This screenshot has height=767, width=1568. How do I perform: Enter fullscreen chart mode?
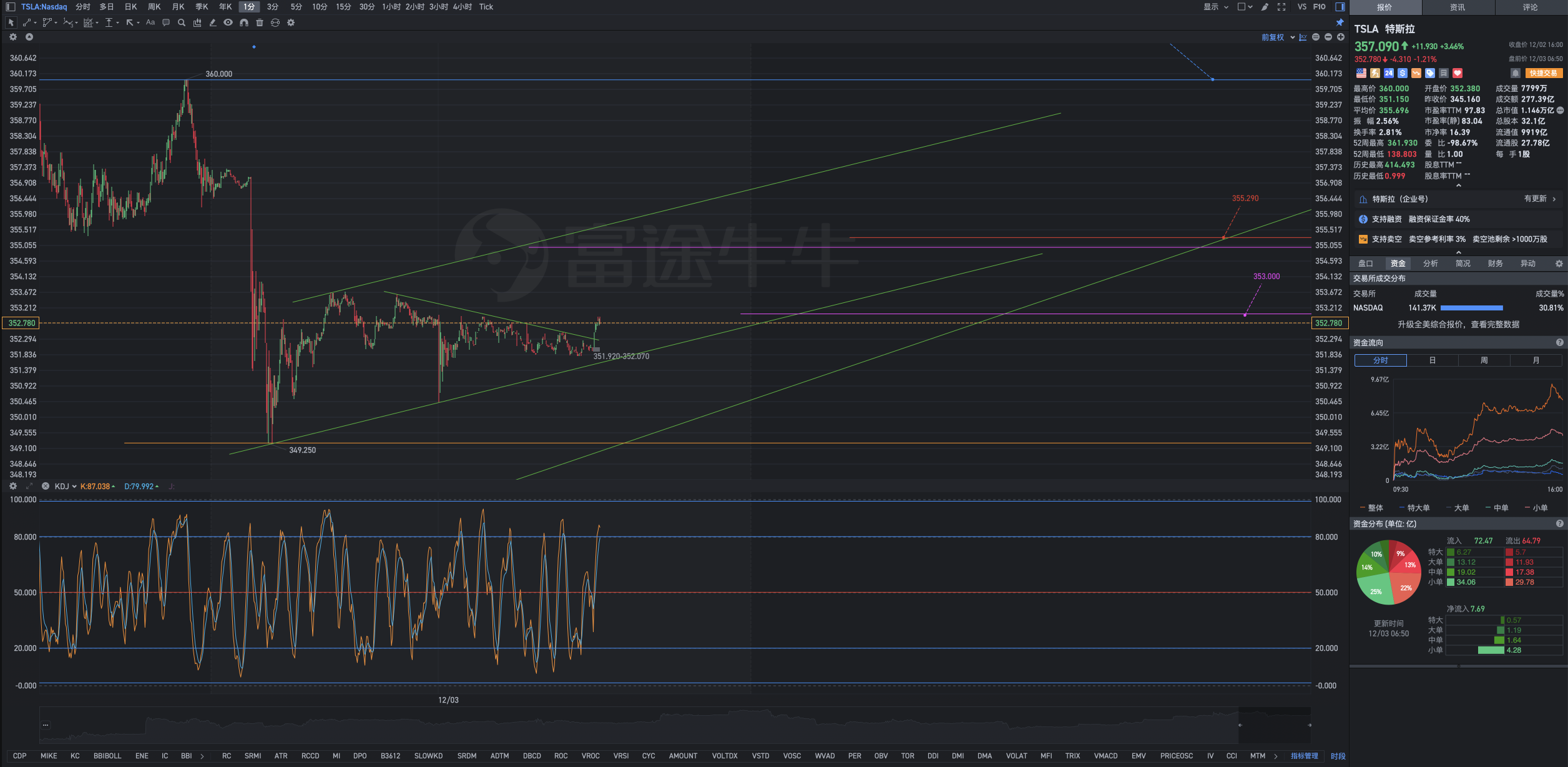click(1281, 7)
